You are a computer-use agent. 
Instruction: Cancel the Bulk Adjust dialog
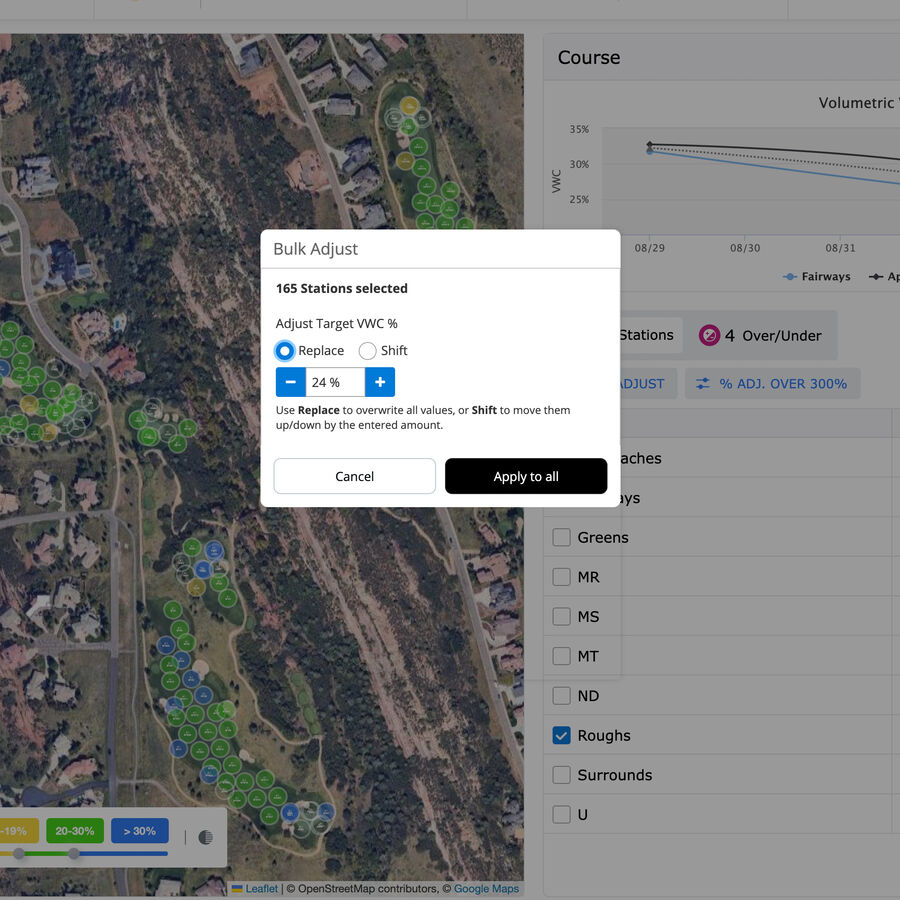354,476
